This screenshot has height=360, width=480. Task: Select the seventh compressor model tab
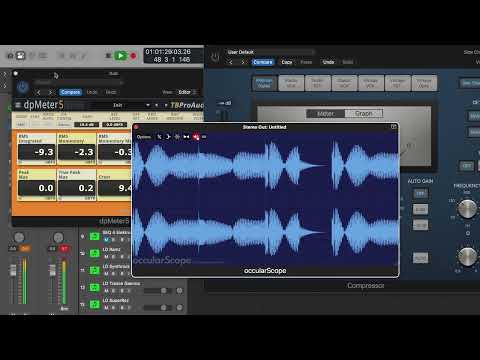tap(424, 83)
